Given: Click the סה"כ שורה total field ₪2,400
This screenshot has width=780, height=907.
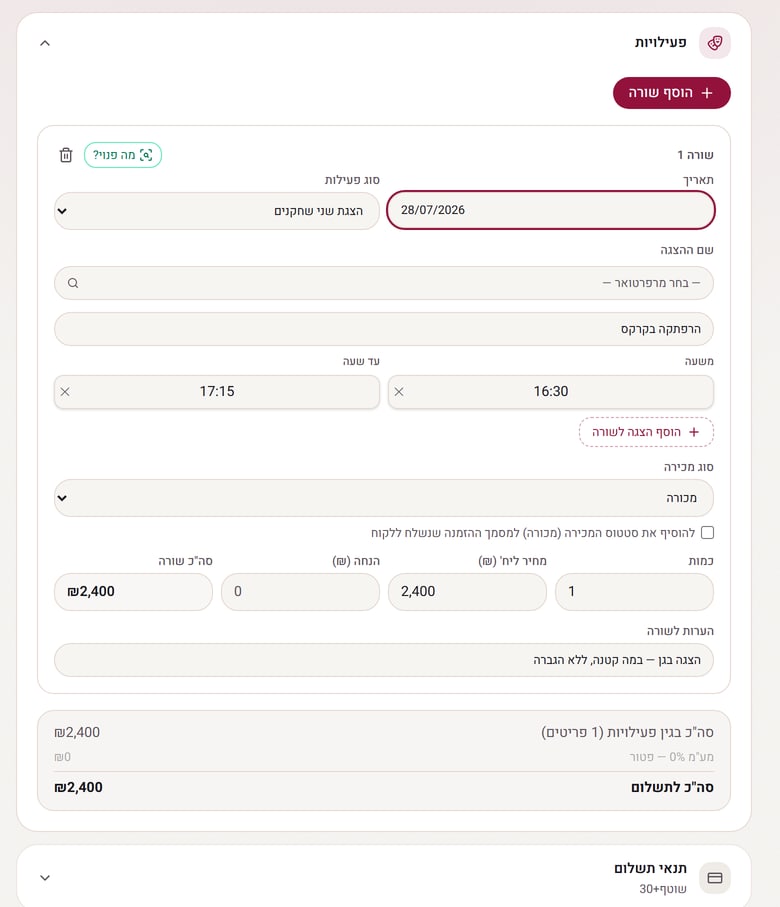Looking at the screenshot, I should pos(133,592).
